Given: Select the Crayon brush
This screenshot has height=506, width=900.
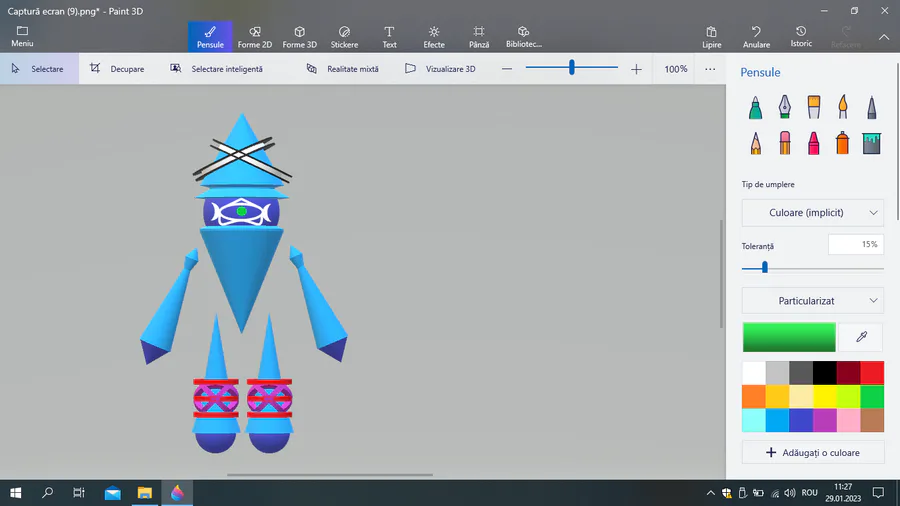Looking at the screenshot, I should point(814,143).
